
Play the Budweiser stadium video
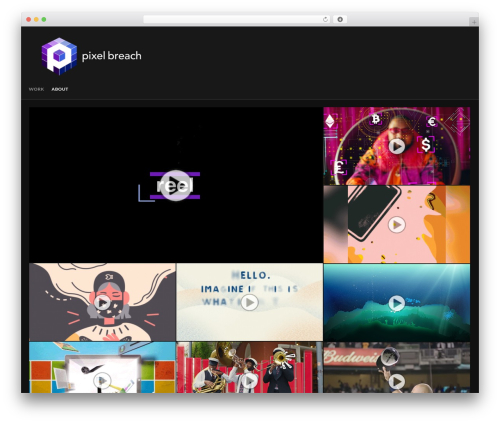(397, 381)
